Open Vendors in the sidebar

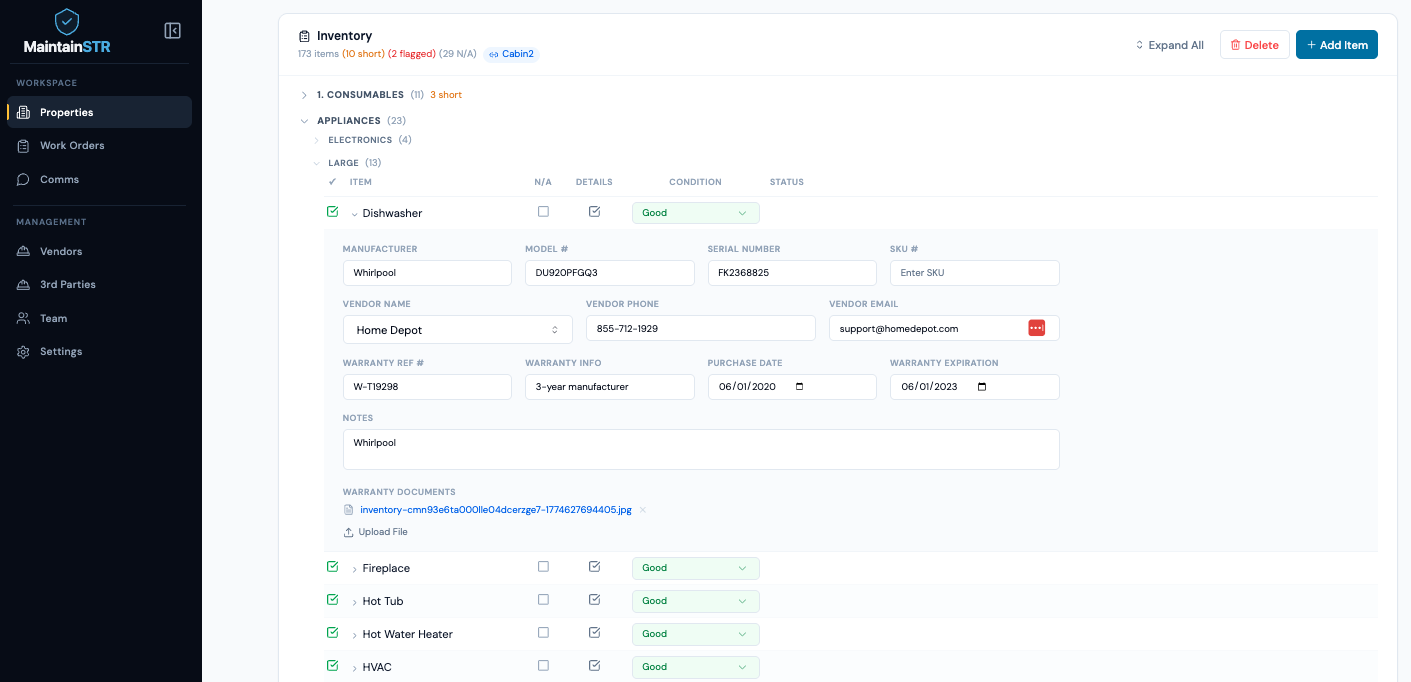[99, 252]
